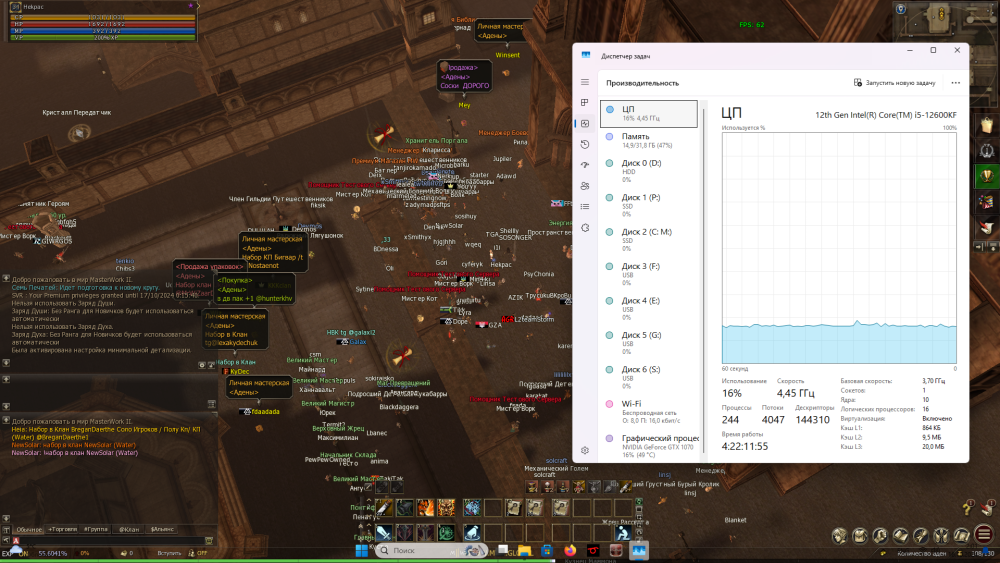Image resolution: width=1000 pixels, height=563 pixels.
Task: Select Диск 1 (P:) performance item
Action: pyautogui.click(x=649, y=205)
